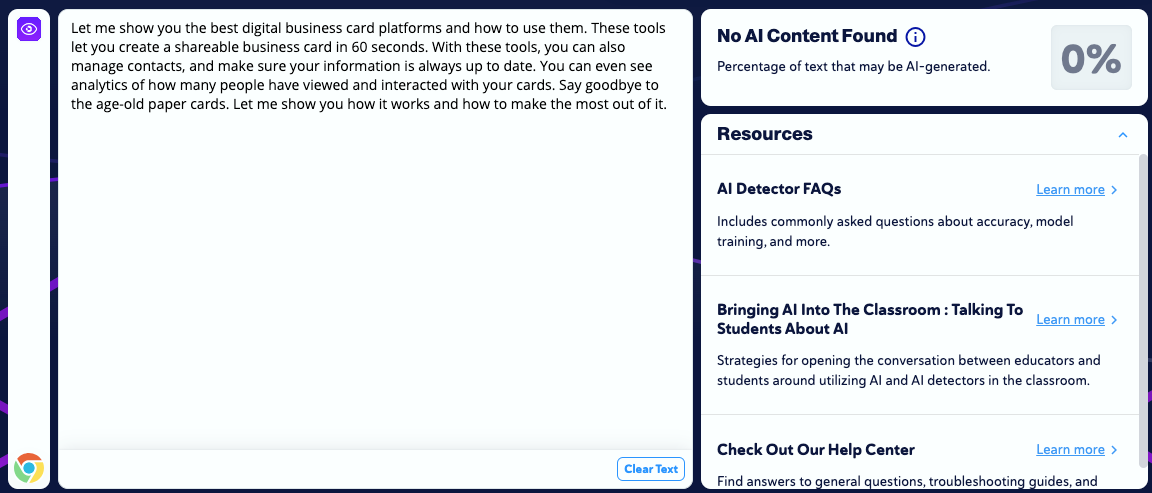
Task: Open Learn more for AI Detector FAQs
Action: 1070,190
